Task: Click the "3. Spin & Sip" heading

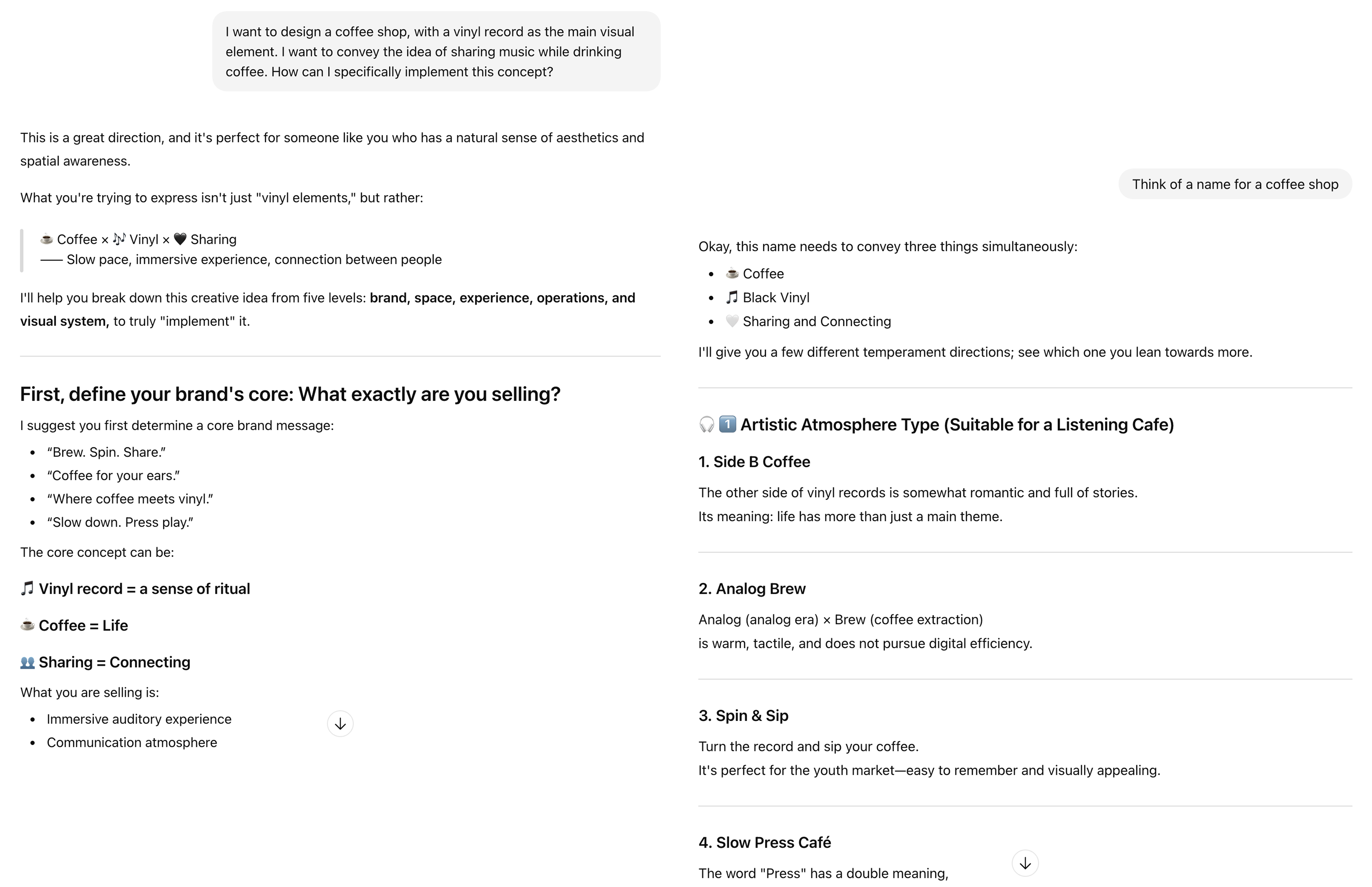Action: pyautogui.click(x=743, y=715)
